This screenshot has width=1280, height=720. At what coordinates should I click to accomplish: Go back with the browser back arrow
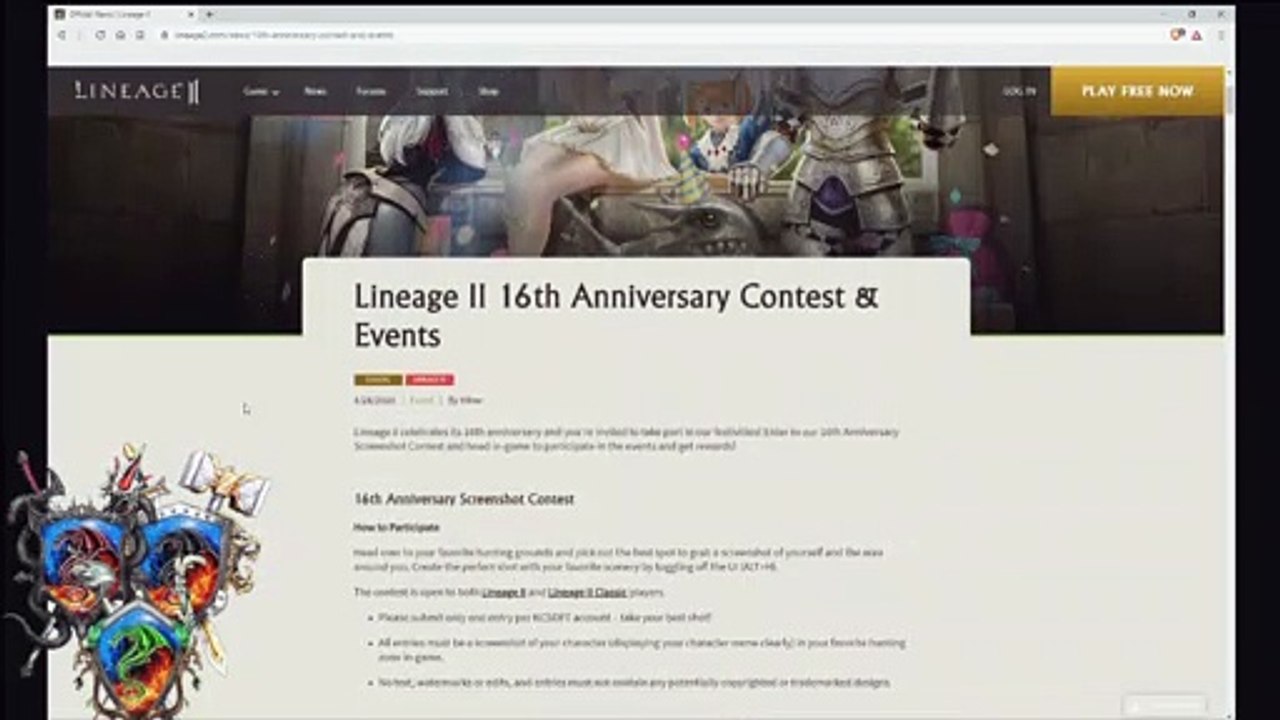(62, 34)
